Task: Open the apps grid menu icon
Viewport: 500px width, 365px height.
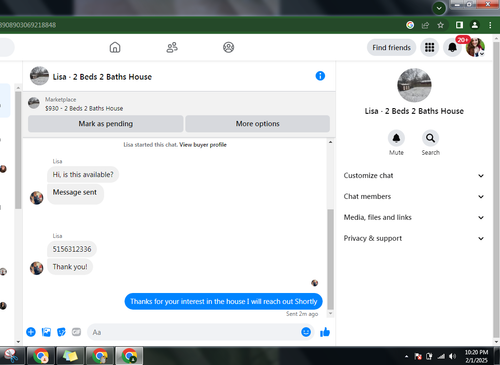Action: tap(429, 47)
